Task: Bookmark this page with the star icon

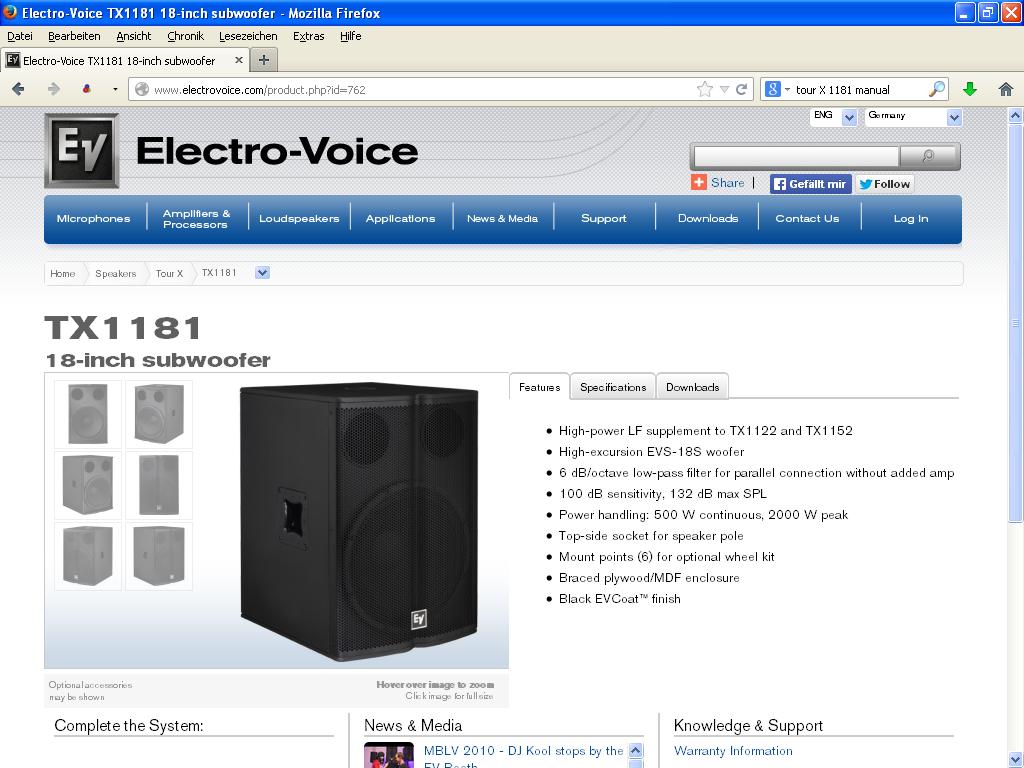Action: [705, 89]
